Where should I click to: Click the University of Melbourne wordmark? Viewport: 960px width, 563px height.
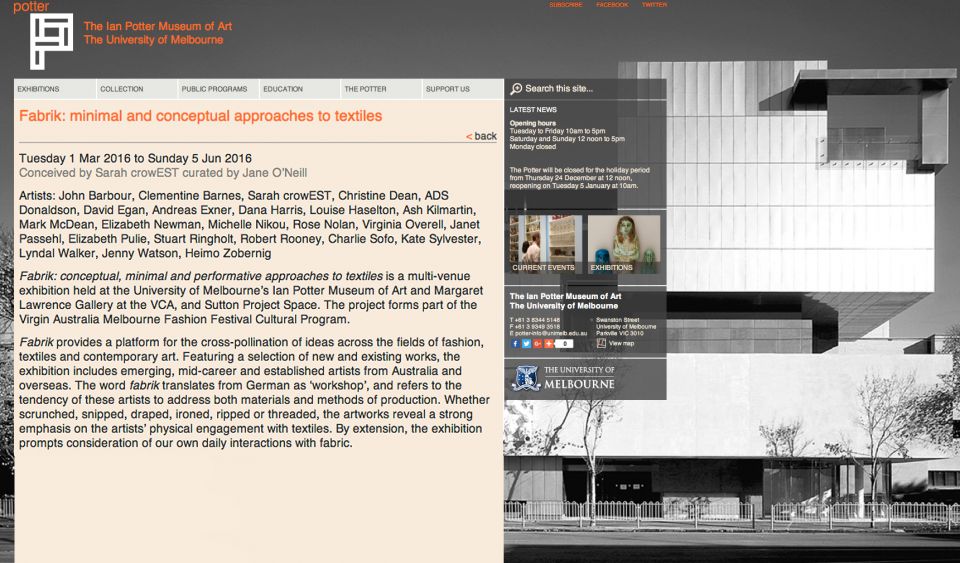pos(579,378)
